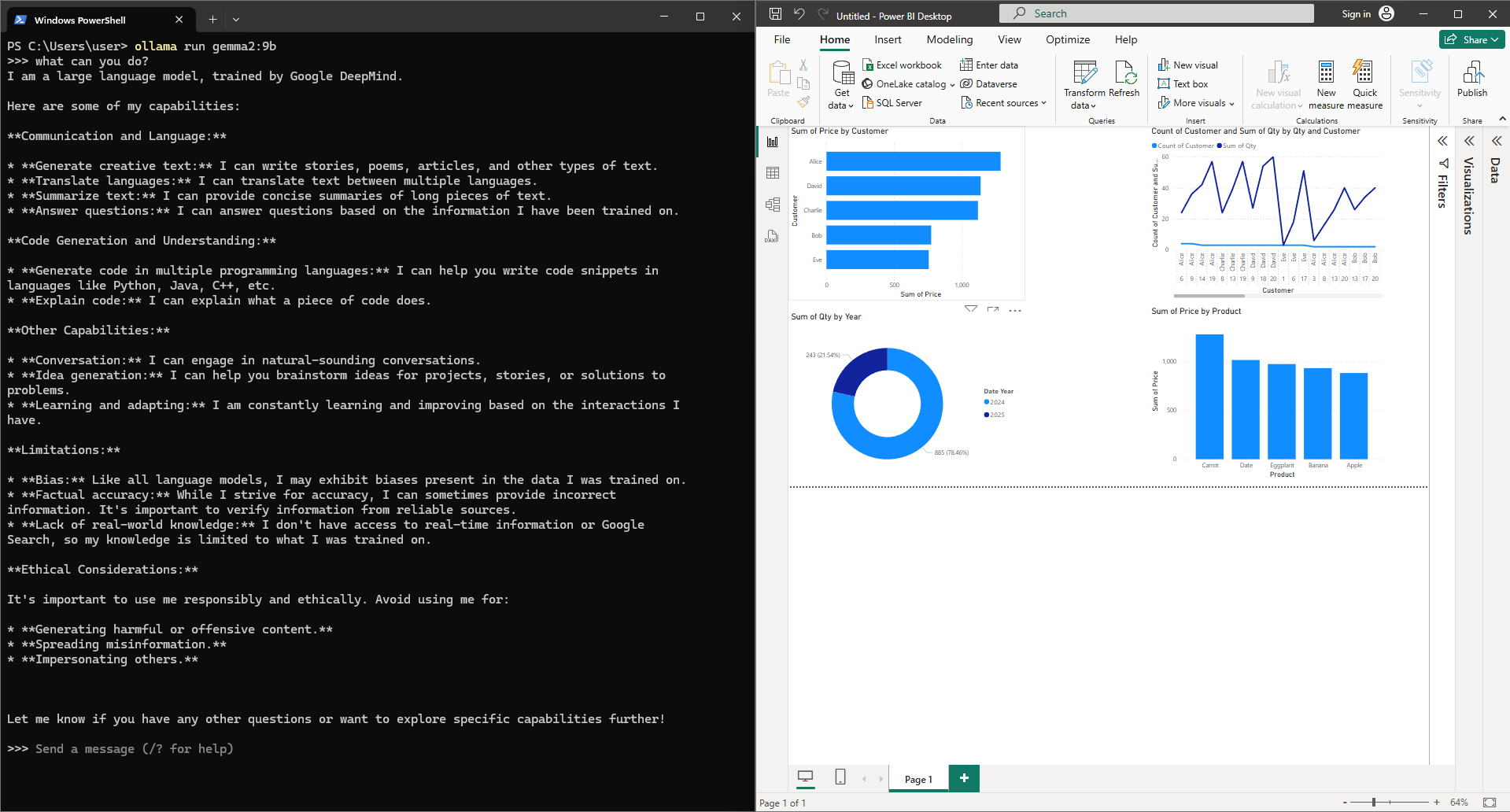The width and height of the screenshot is (1510, 812).
Task: Switch to desktop layout toggle
Action: point(805,777)
